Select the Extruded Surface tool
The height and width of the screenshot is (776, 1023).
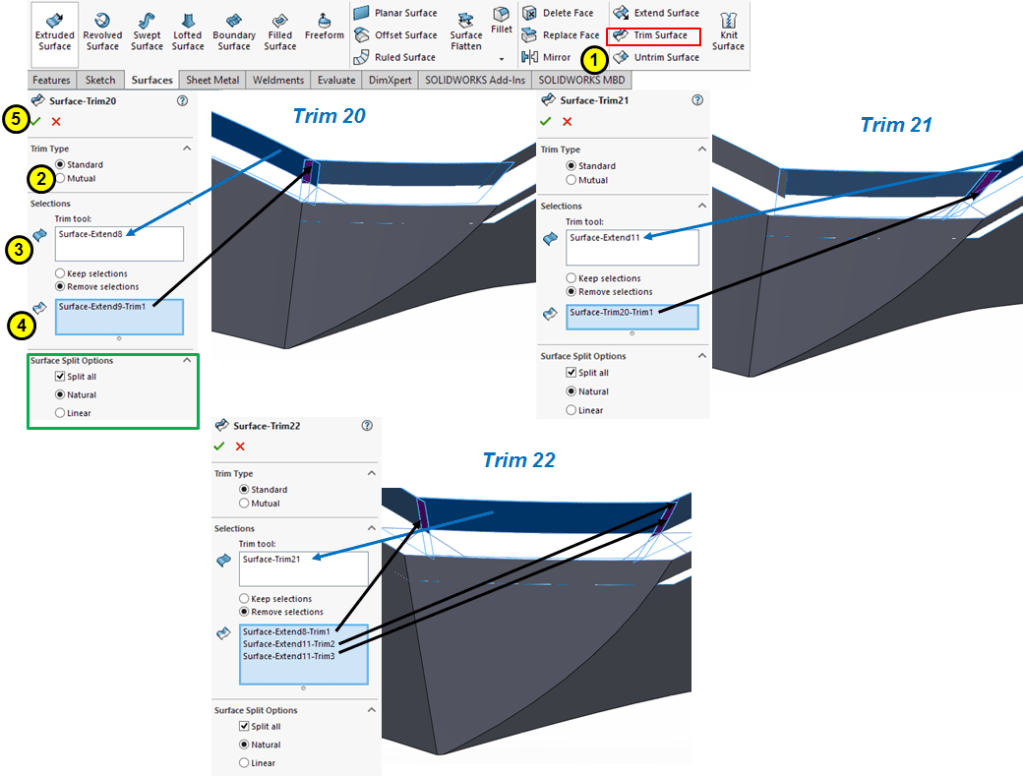click(x=54, y=31)
